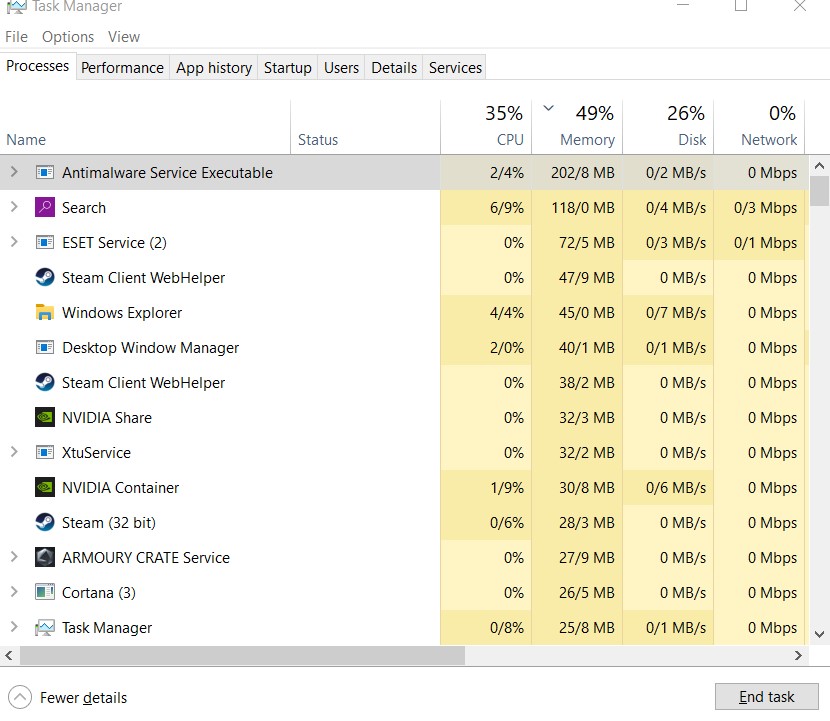Click the 0/7 MB/s disk value
Image resolution: width=830 pixels, height=721 pixels.
pyautogui.click(x=676, y=312)
